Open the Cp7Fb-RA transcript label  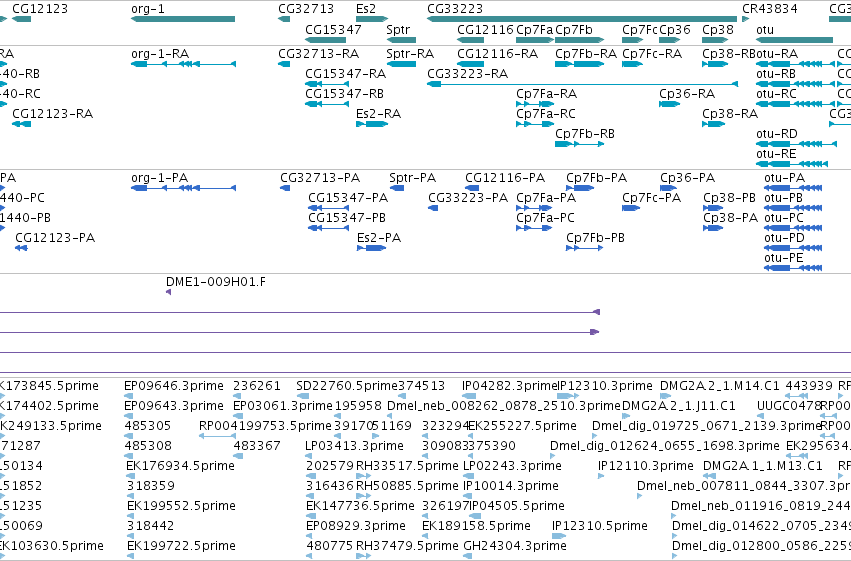(x=586, y=54)
